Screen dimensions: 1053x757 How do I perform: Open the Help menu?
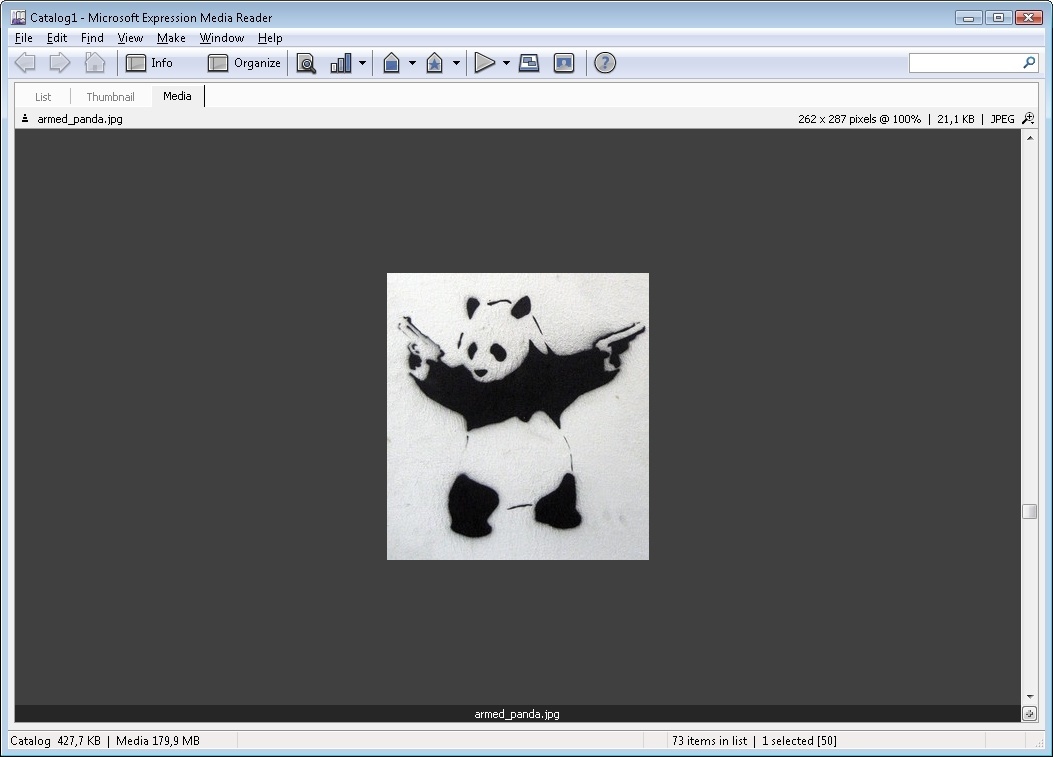coord(270,38)
